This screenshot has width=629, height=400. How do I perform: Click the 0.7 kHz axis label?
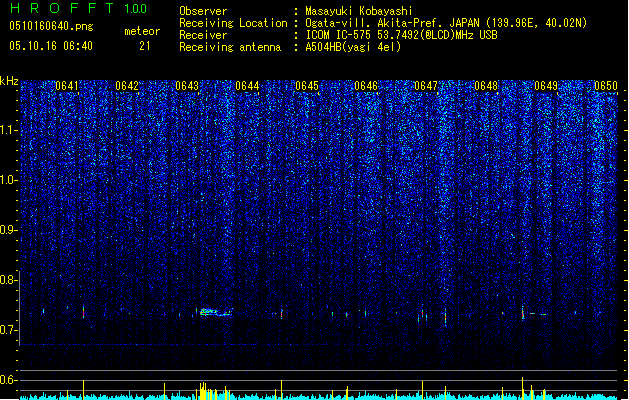[8, 330]
